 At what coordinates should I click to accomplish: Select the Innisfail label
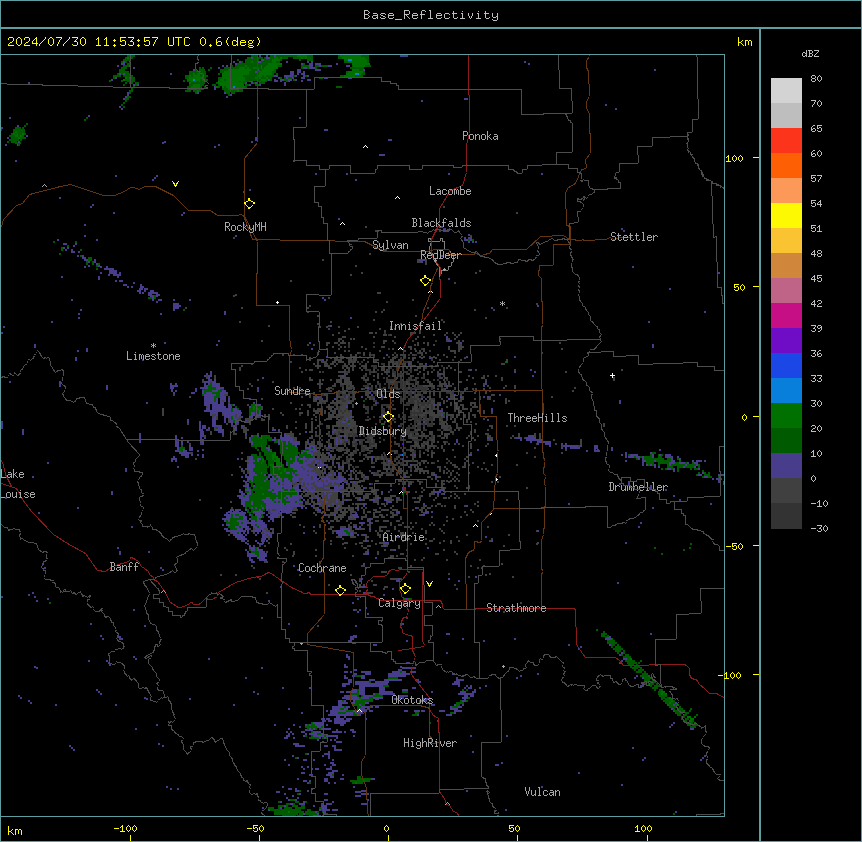coord(415,326)
